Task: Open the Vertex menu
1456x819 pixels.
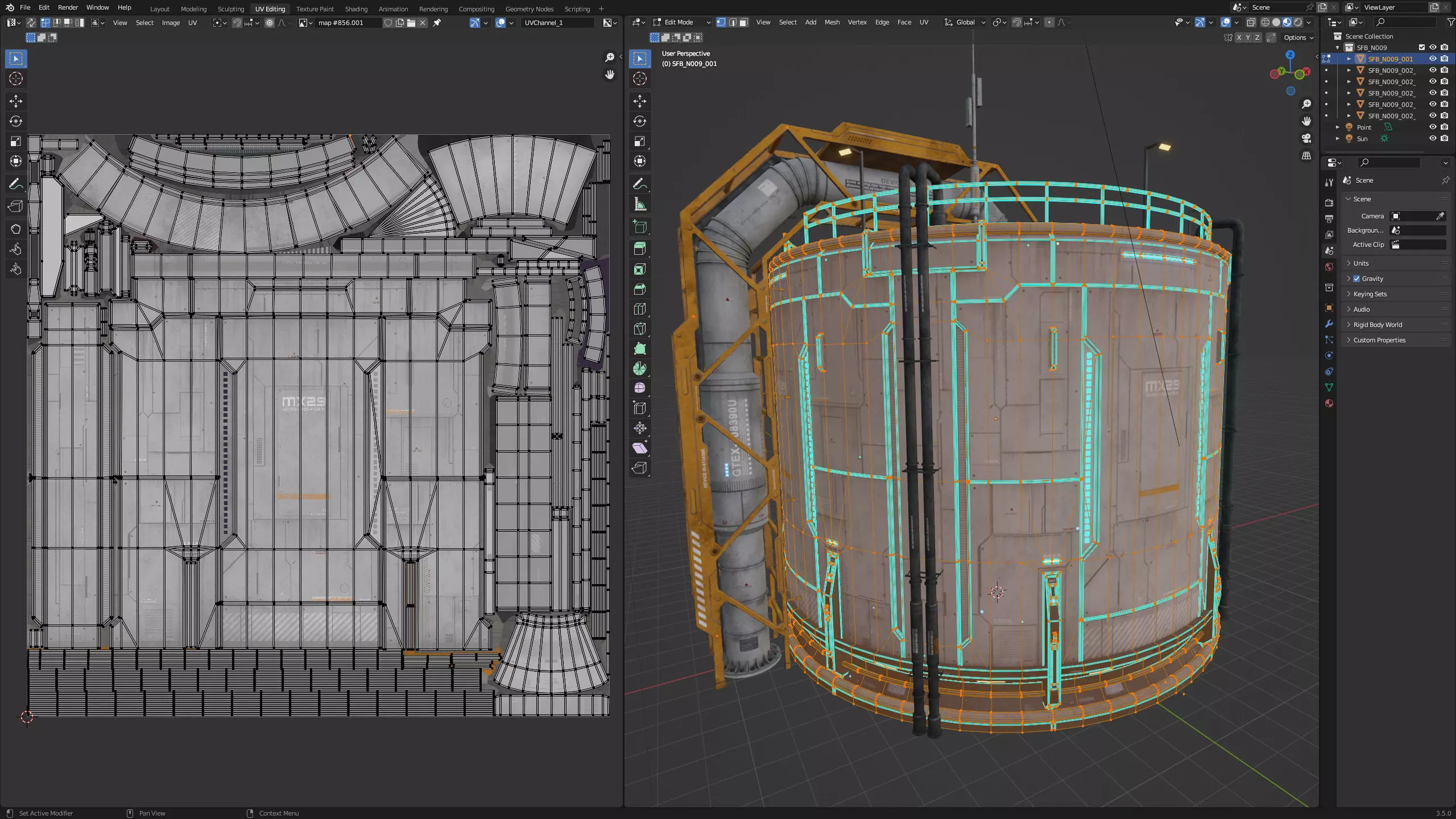Action: 857,22
